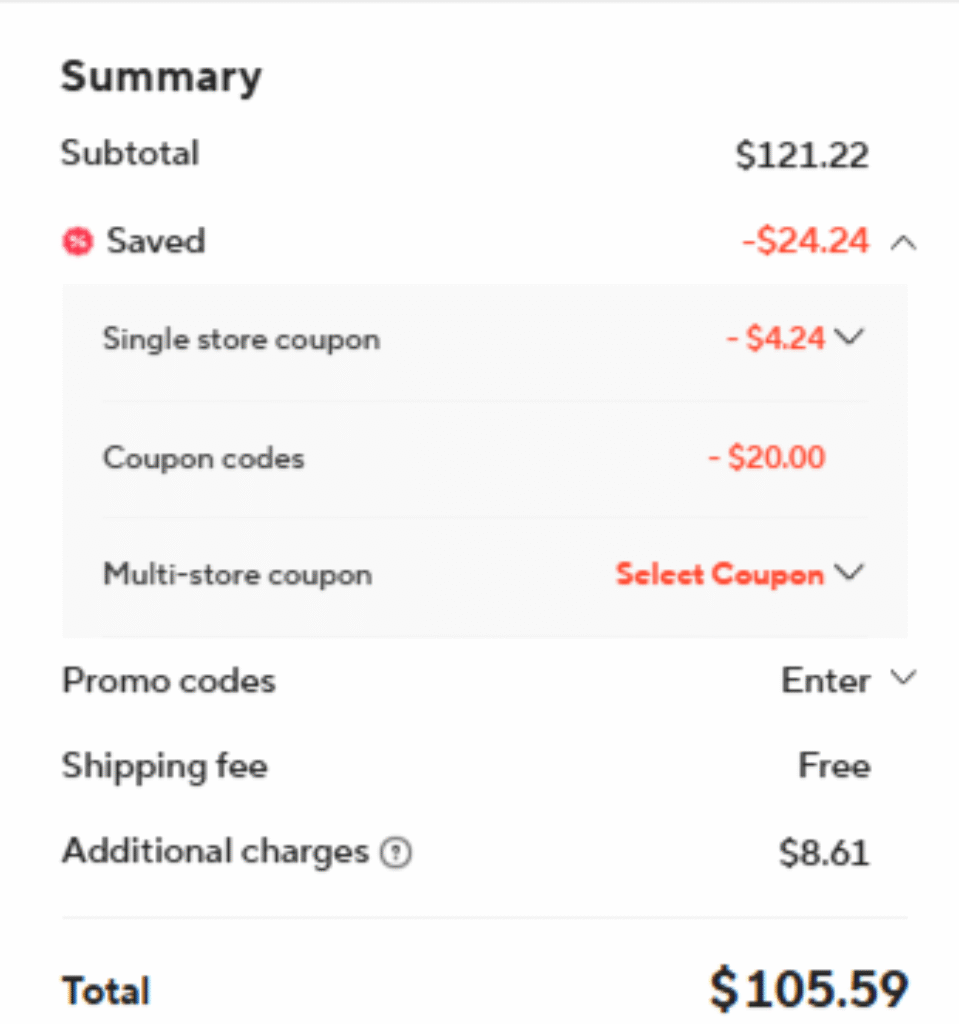The width and height of the screenshot is (959, 1024).
Task: Click the -$4.24 single store discount
Action: click(x=776, y=338)
